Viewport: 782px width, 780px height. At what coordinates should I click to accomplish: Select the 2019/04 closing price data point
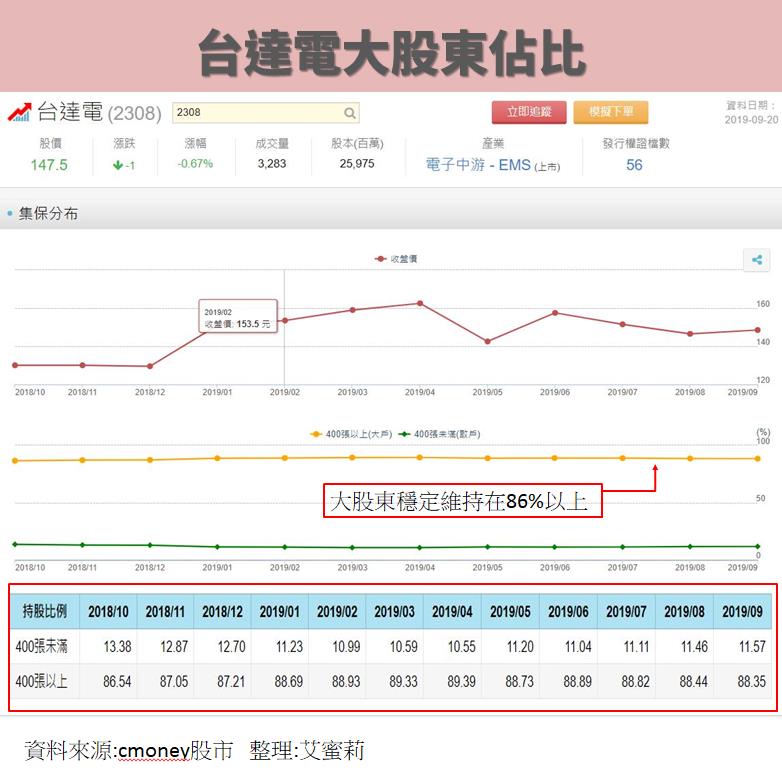click(420, 303)
